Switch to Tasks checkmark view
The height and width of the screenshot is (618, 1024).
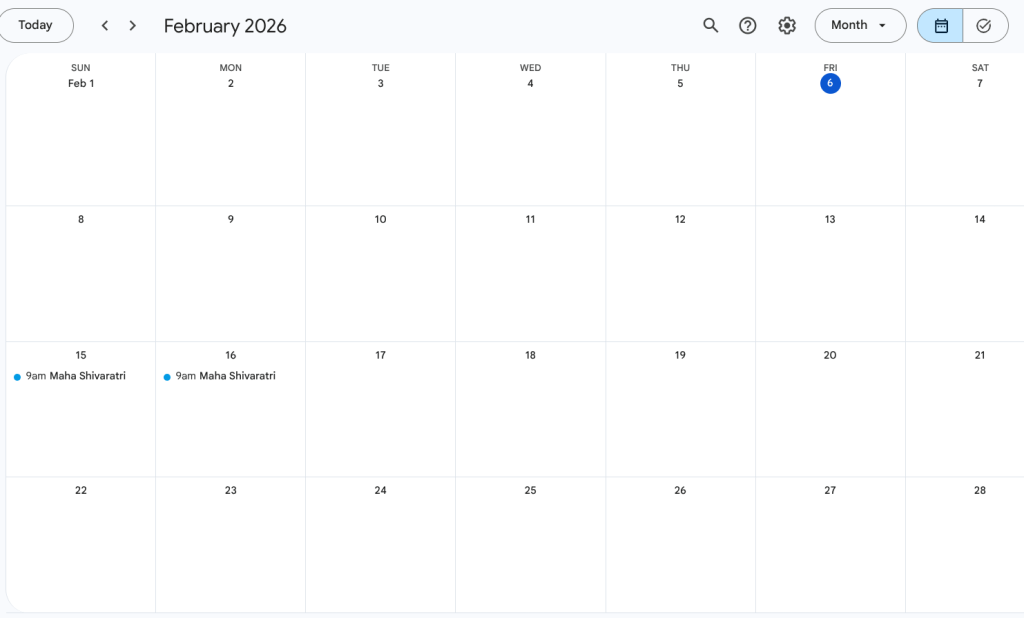pyautogui.click(x=984, y=26)
